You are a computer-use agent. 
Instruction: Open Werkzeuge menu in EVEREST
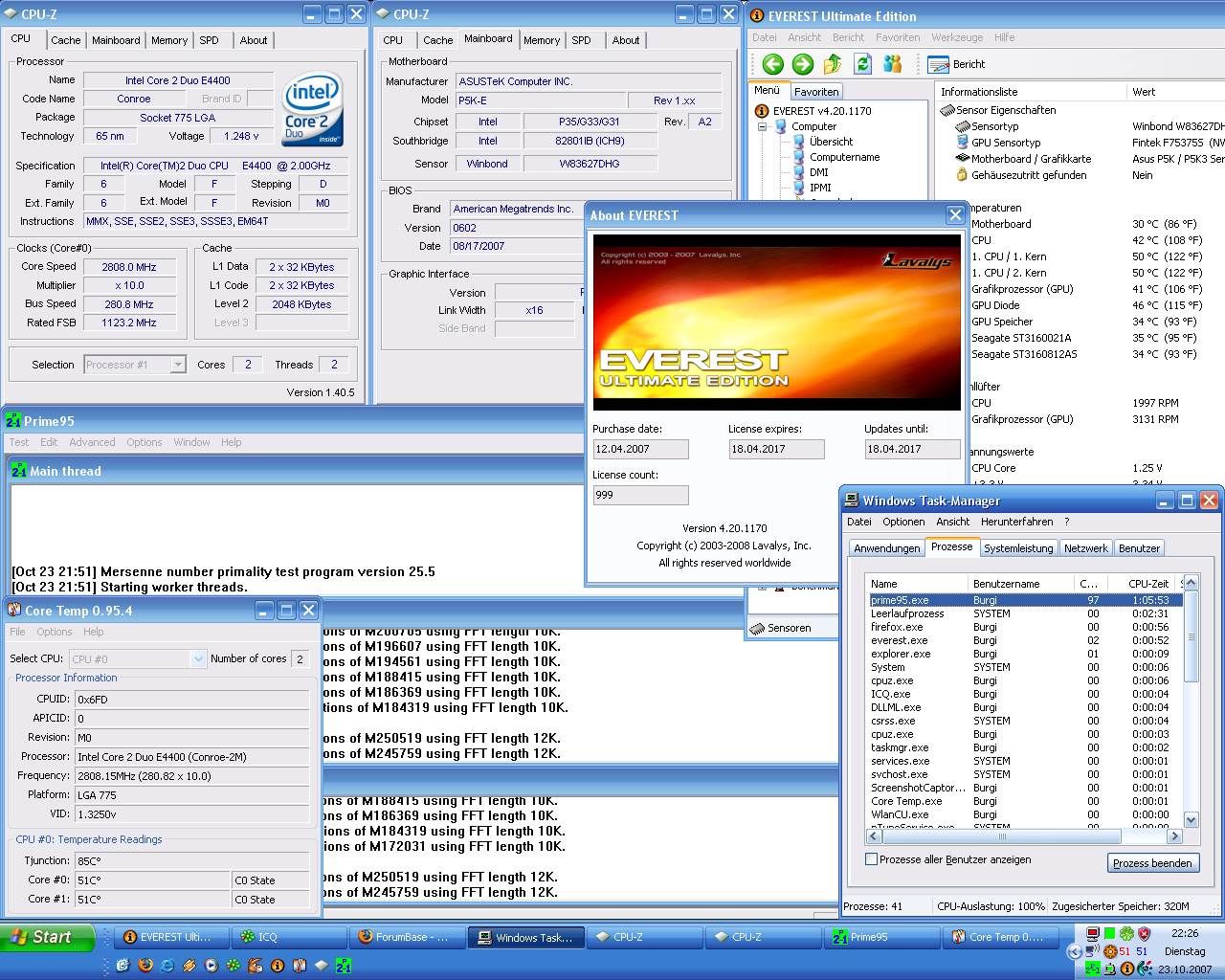point(957,37)
